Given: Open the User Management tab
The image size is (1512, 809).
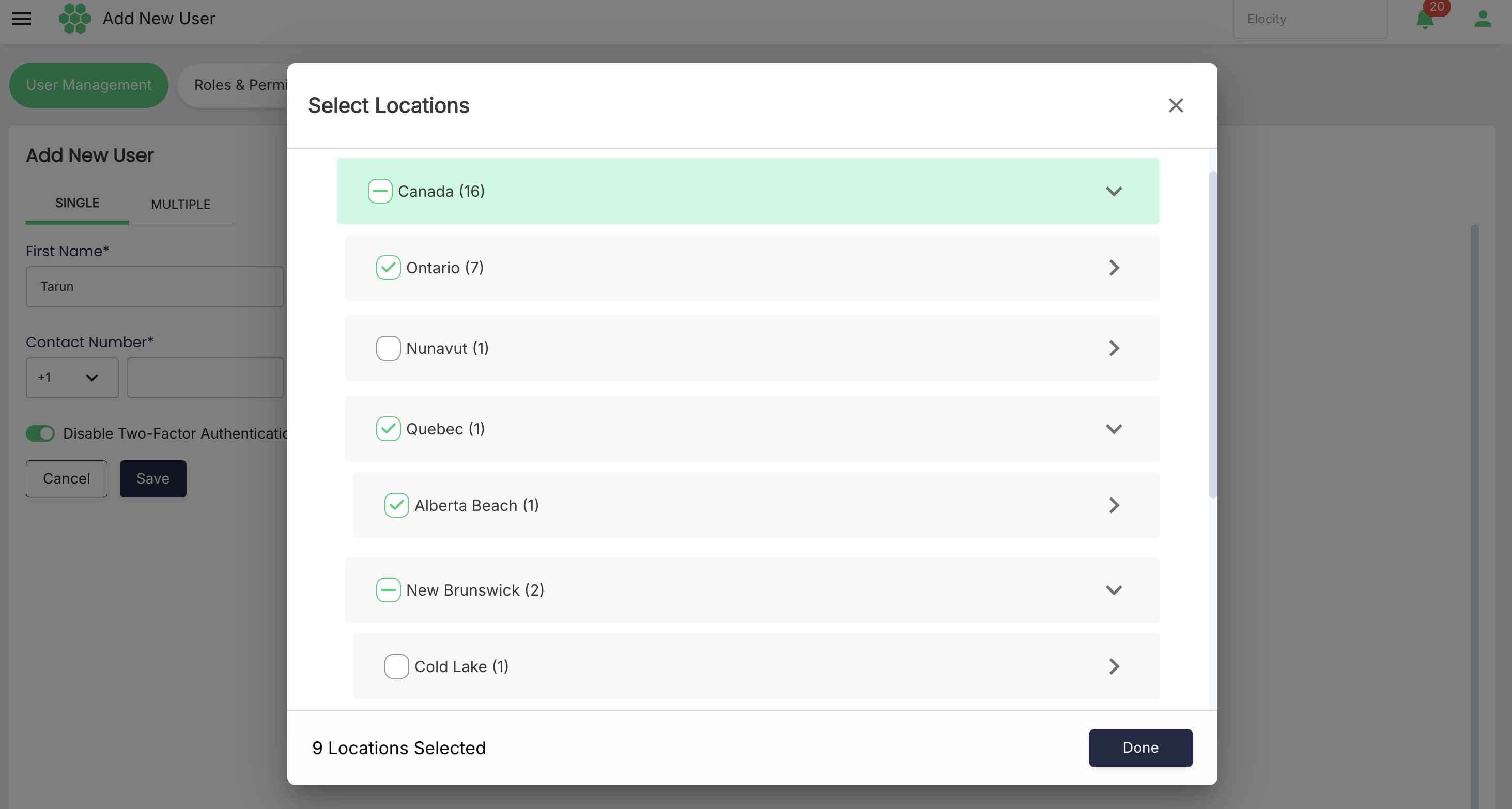Looking at the screenshot, I should pos(89,85).
